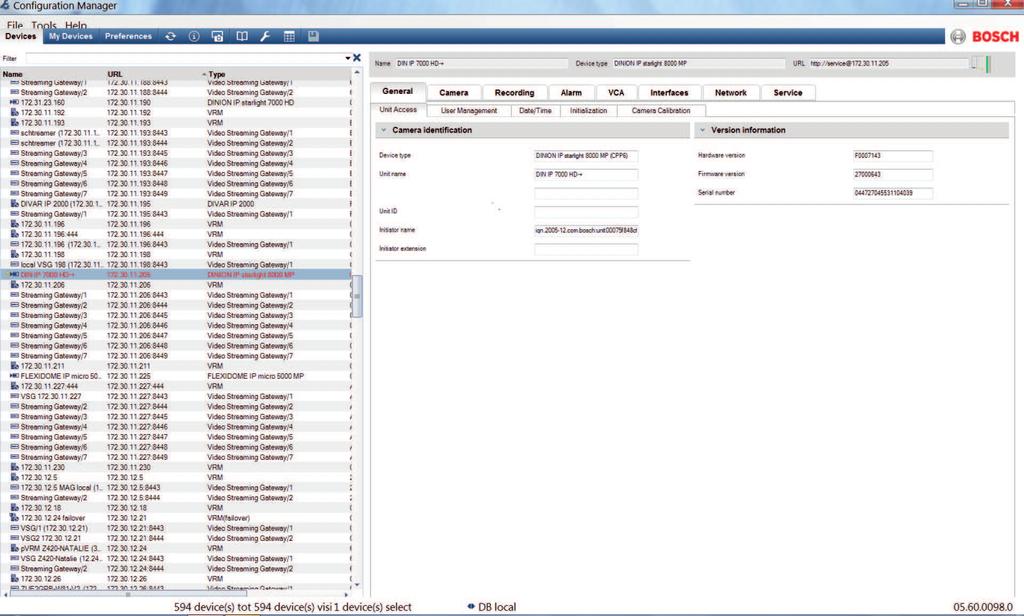1024x616 pixels.
Task: Open the Service tab
Action: click(788, 93)
